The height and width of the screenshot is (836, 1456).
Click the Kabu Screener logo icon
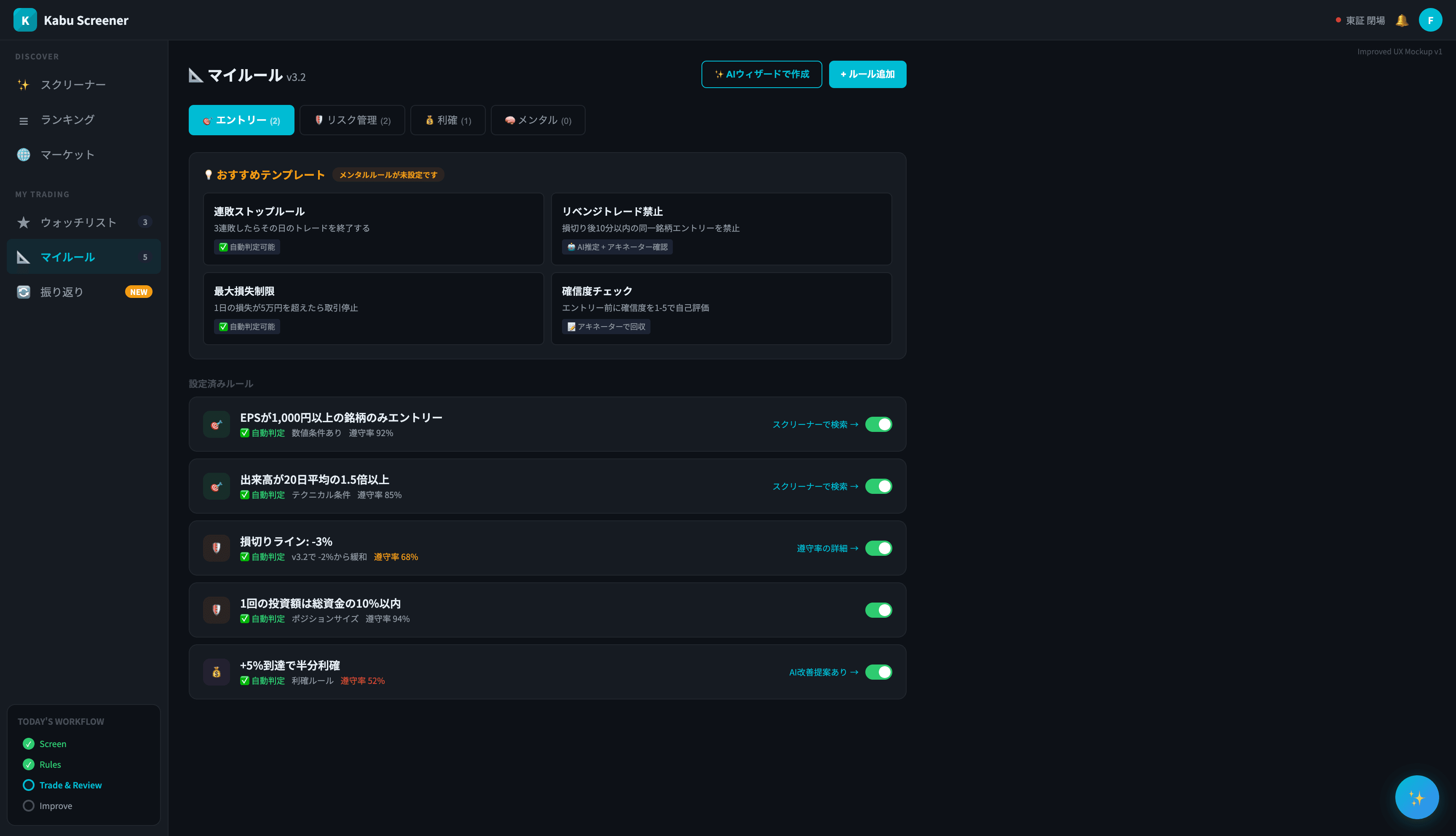pos(25,20)
